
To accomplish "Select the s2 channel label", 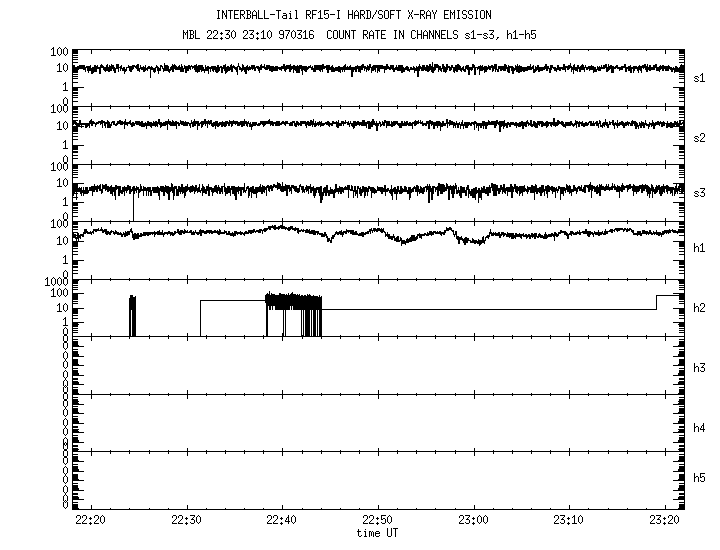I will tap(699, 137).
